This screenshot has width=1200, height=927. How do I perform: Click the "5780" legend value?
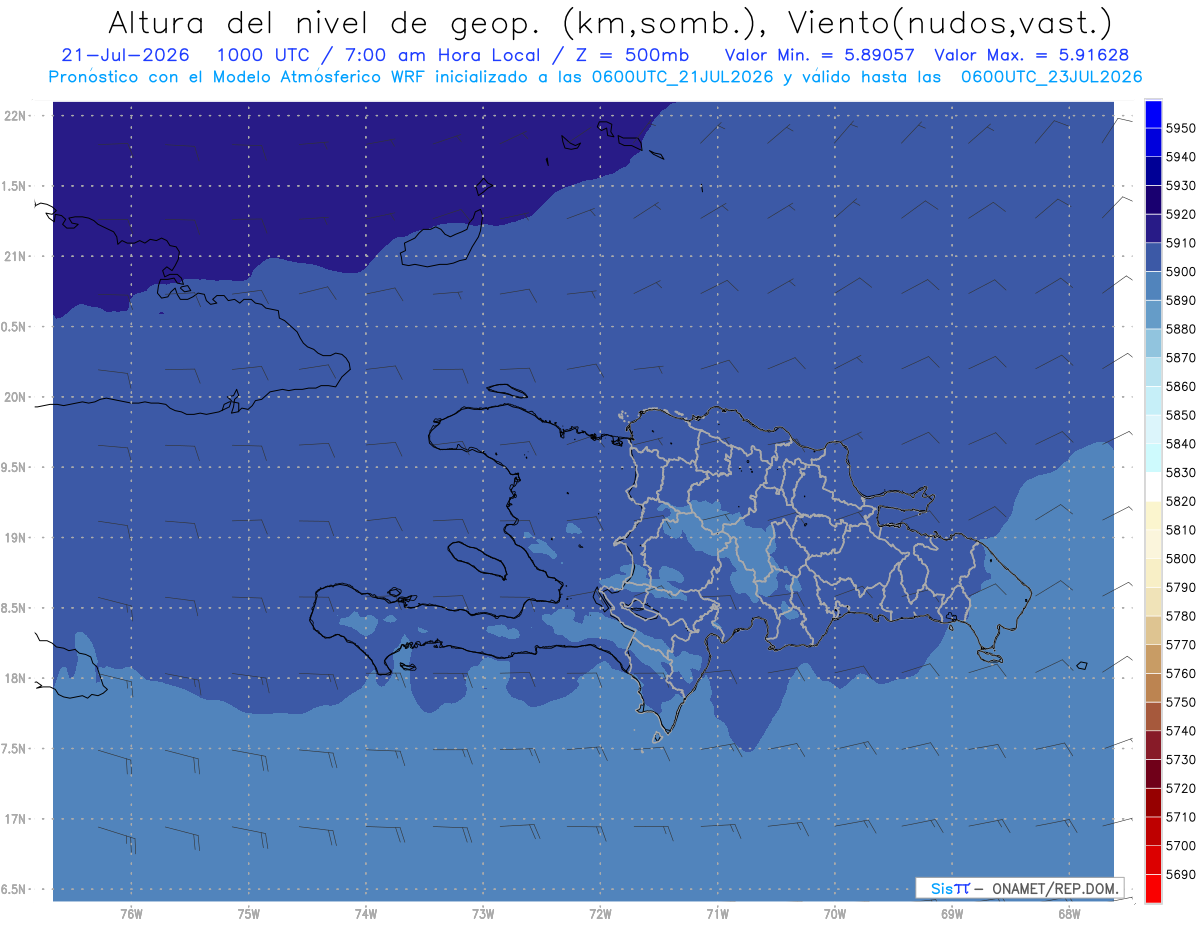pyautogui.click(x=1180, y=616)
